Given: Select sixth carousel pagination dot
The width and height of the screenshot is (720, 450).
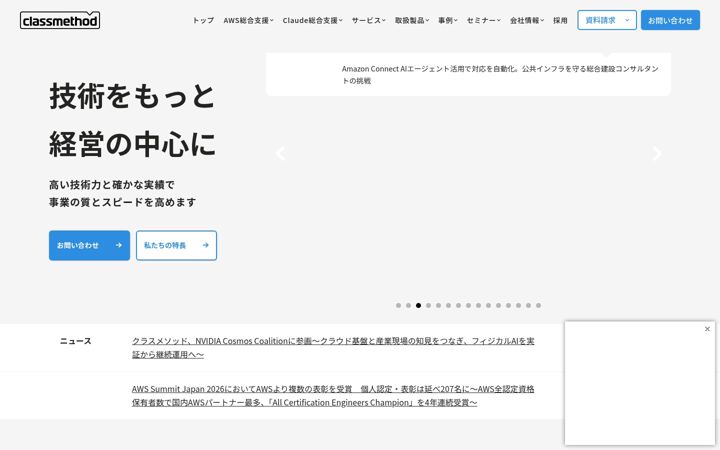Looking at the screenshot, I should [448, 305].
